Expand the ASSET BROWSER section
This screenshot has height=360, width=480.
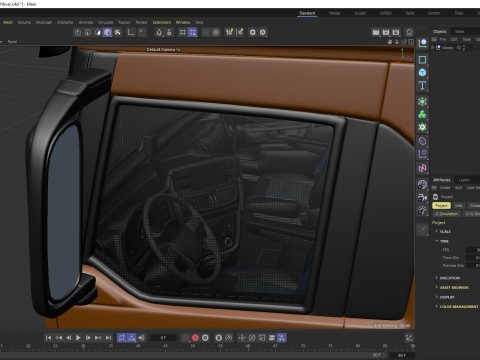click(x=437, y=287)
